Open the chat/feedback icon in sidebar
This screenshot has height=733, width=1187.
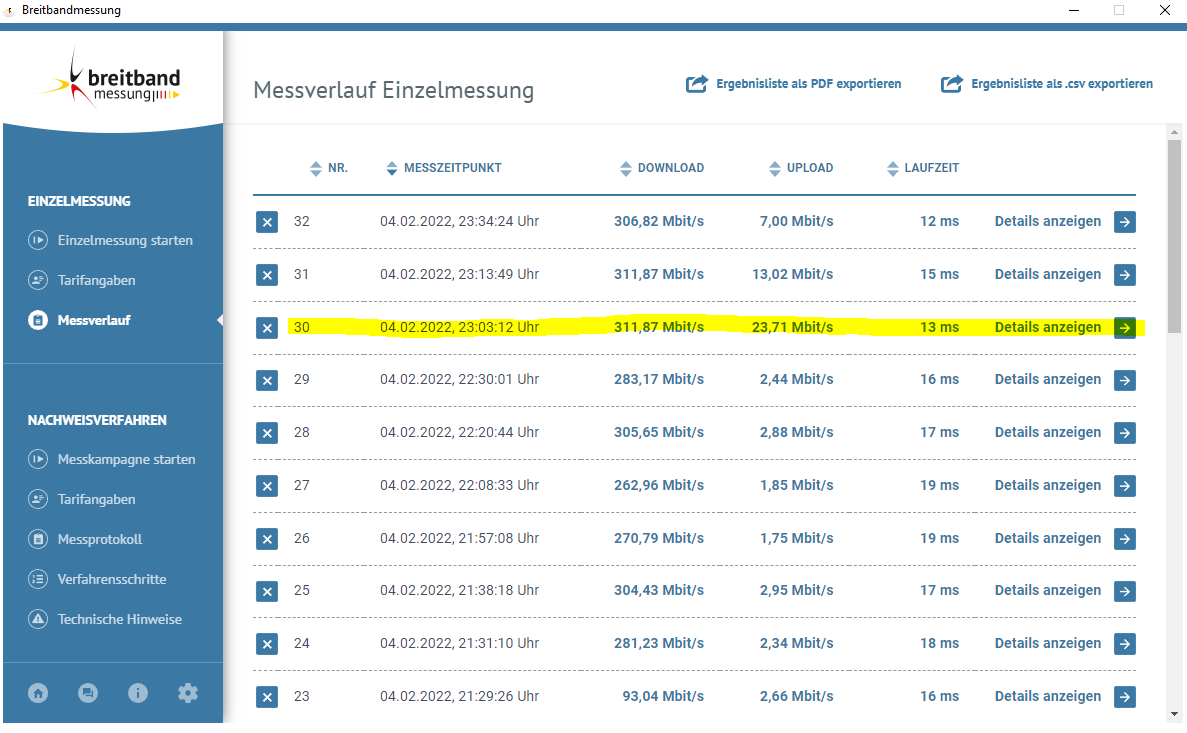(88, 693)
